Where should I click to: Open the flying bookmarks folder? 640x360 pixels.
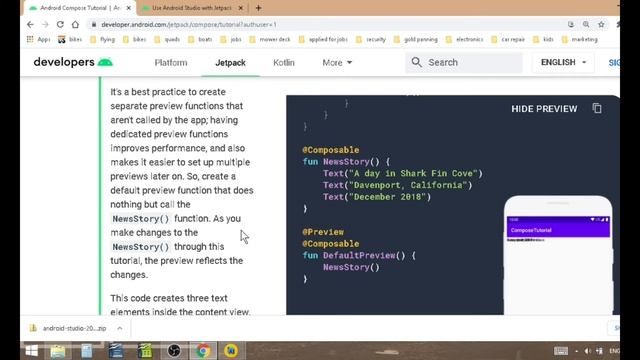[x=102, y=39]
